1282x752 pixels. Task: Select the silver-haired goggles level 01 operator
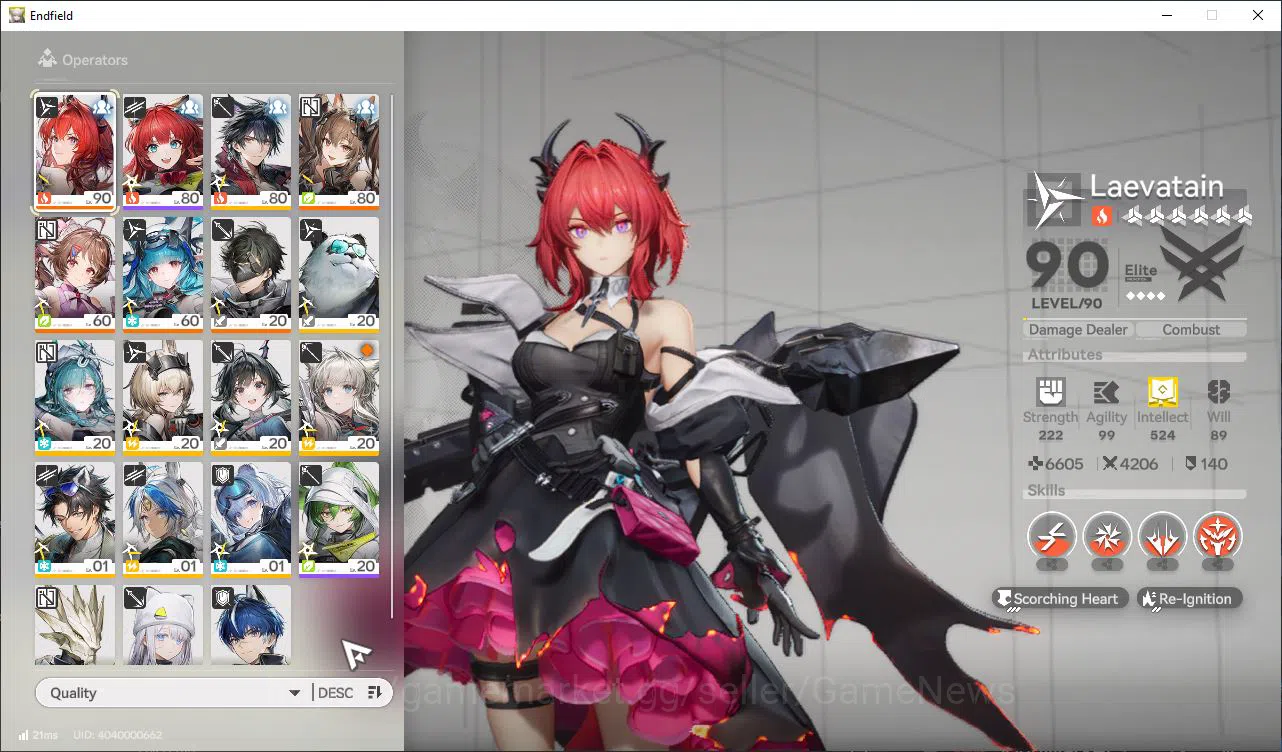[251, 520]
